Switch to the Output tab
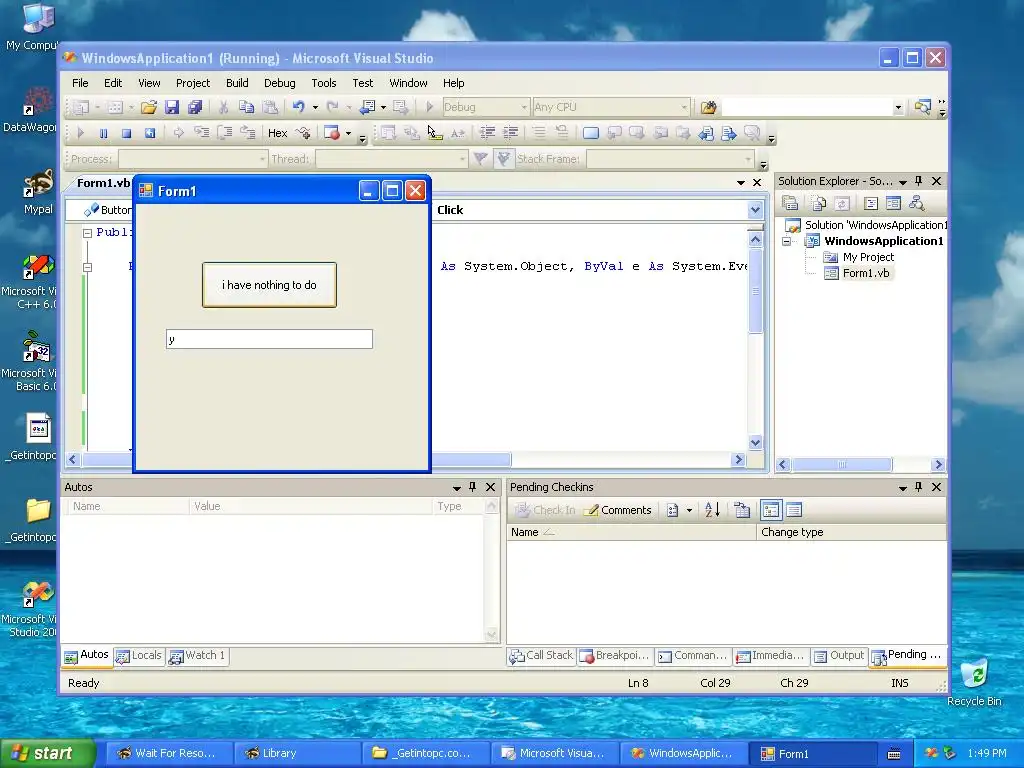The image size is (1024, 768). 839,656
